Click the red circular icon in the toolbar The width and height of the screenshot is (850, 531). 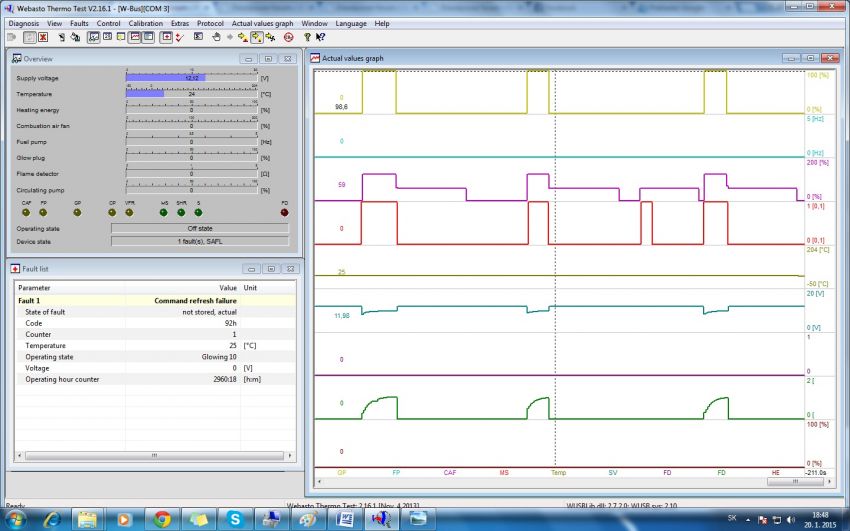288,37
